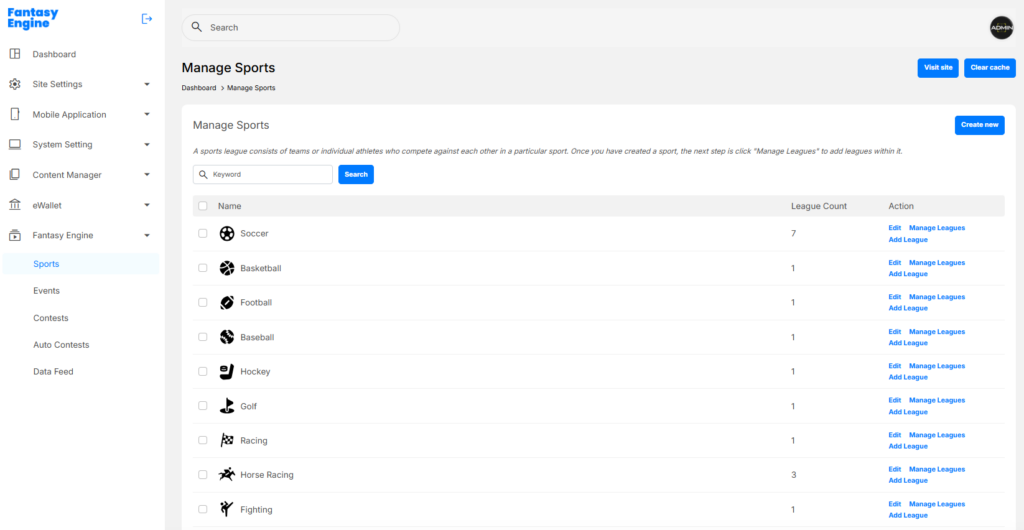Image resolution: width=1024 pixels, height=530 pixels.
Task: Open the admin profile avatar
Action: pyautogui.click(x=1001, y=28)
